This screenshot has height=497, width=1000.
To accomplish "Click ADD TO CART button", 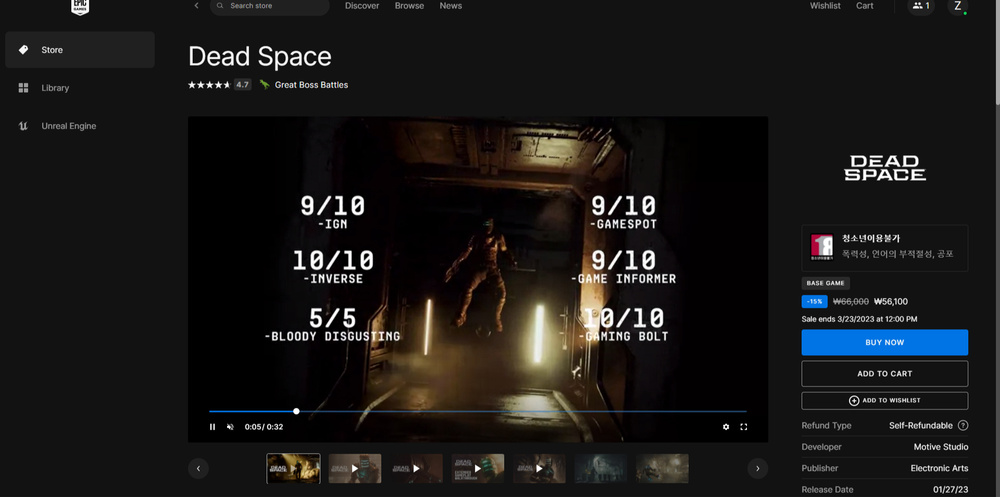I will coord(885,374).
